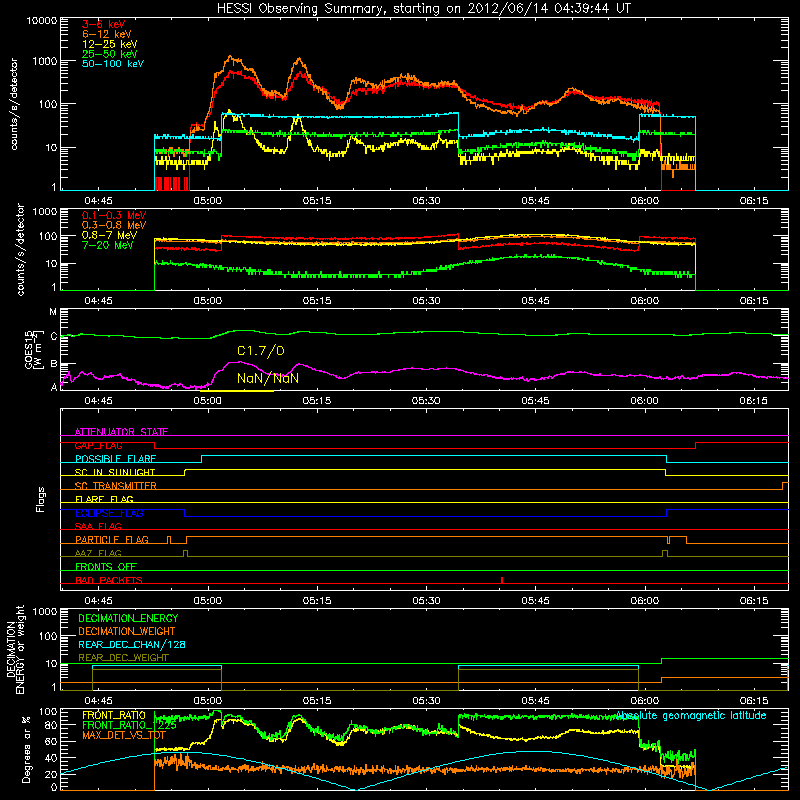Select the BAD_PACKETS flag label
Viewport: 800px width, 800px height.
(109, 580)
